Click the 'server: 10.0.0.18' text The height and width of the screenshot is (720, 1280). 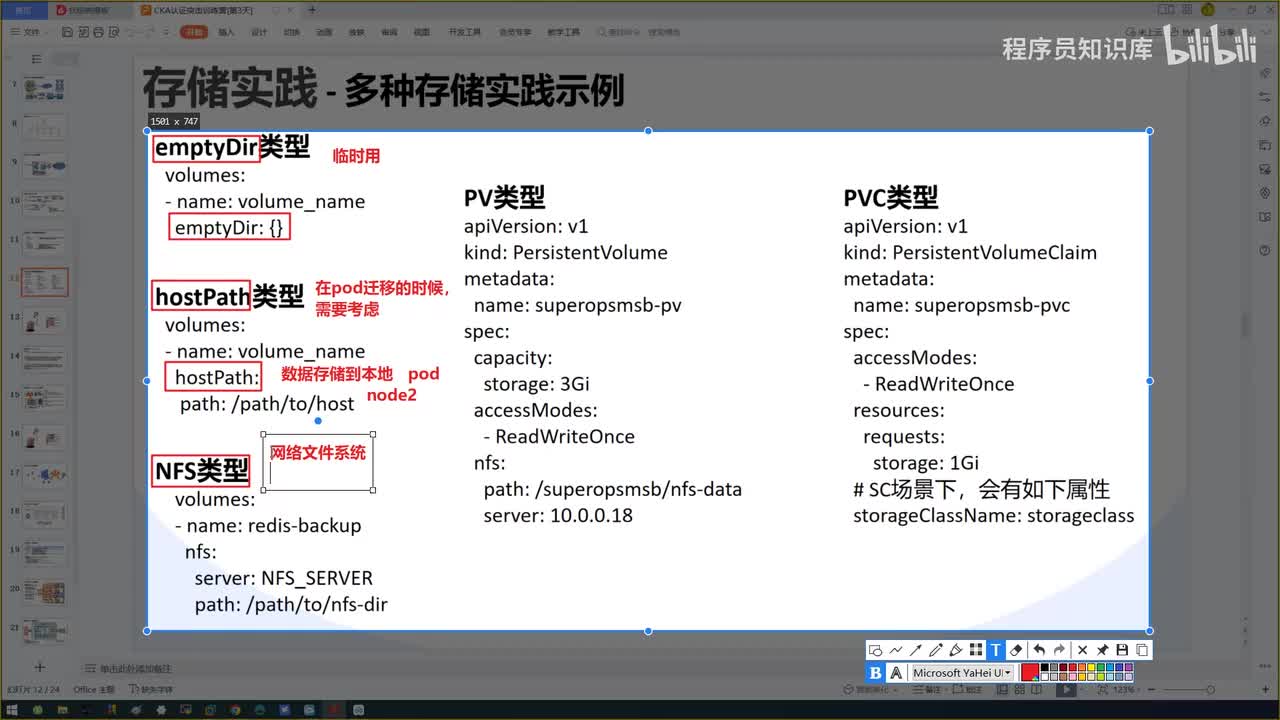click(558, 516)
